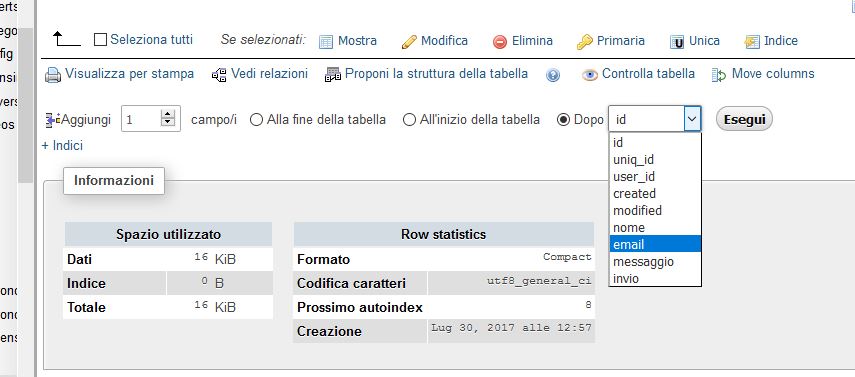This screenshot has height=377, width=855.
Task: Click the Mostra link
Action: coord(357,41)
